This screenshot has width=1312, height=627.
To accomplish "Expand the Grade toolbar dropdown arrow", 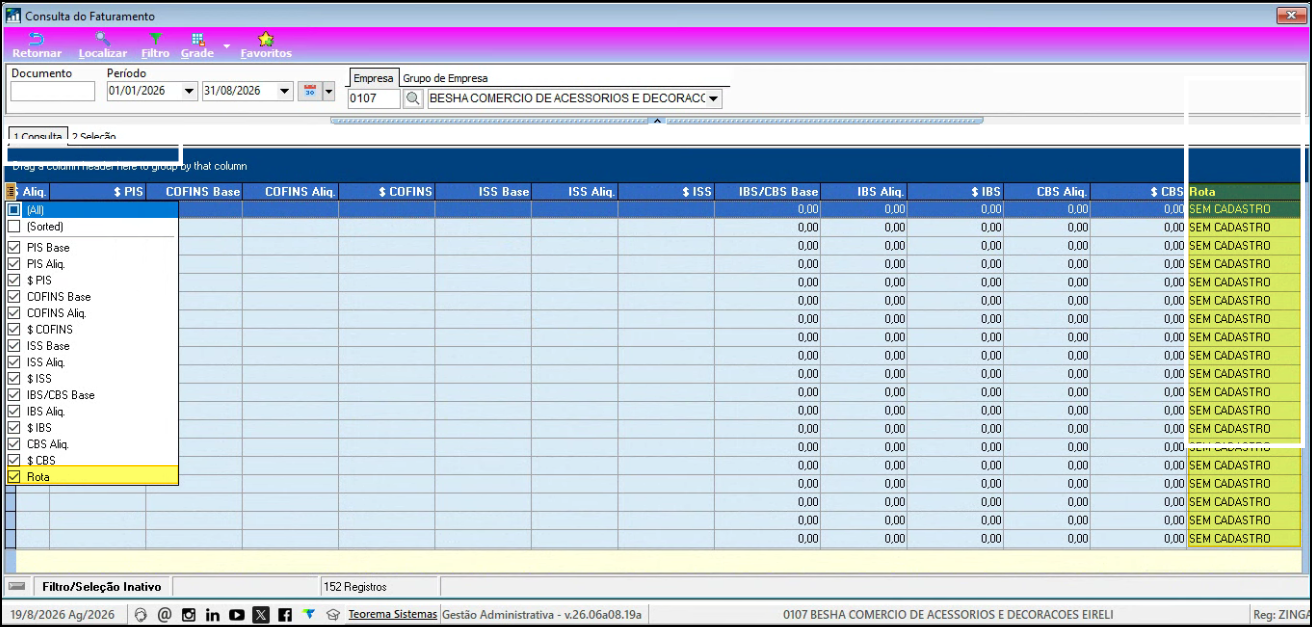I will click(x=227, y=46).
